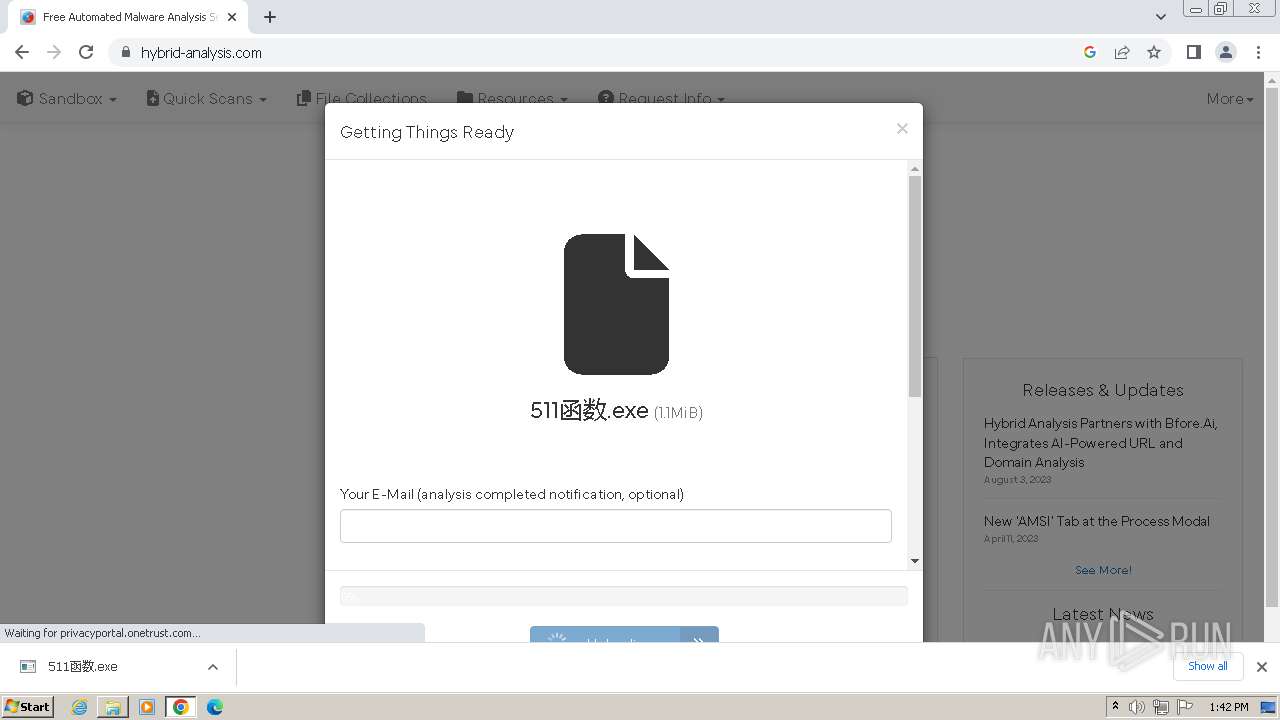This screenshot has width=1280, height=720.
Task: Click the network tray icon
Action: coord(1160,707)
